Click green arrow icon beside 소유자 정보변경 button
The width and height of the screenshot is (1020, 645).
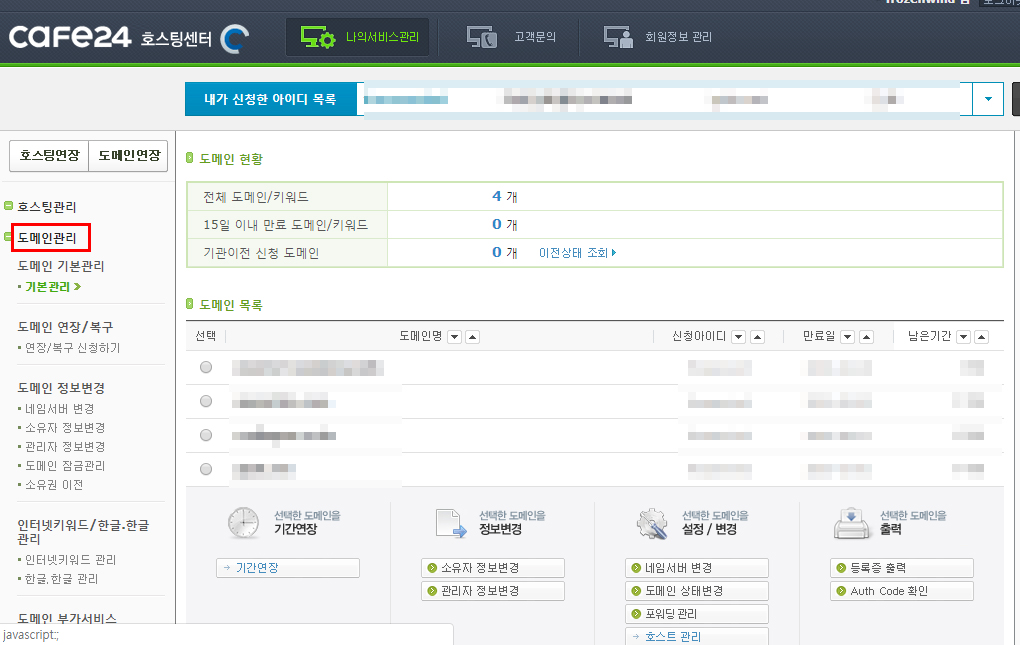(432, 568)
